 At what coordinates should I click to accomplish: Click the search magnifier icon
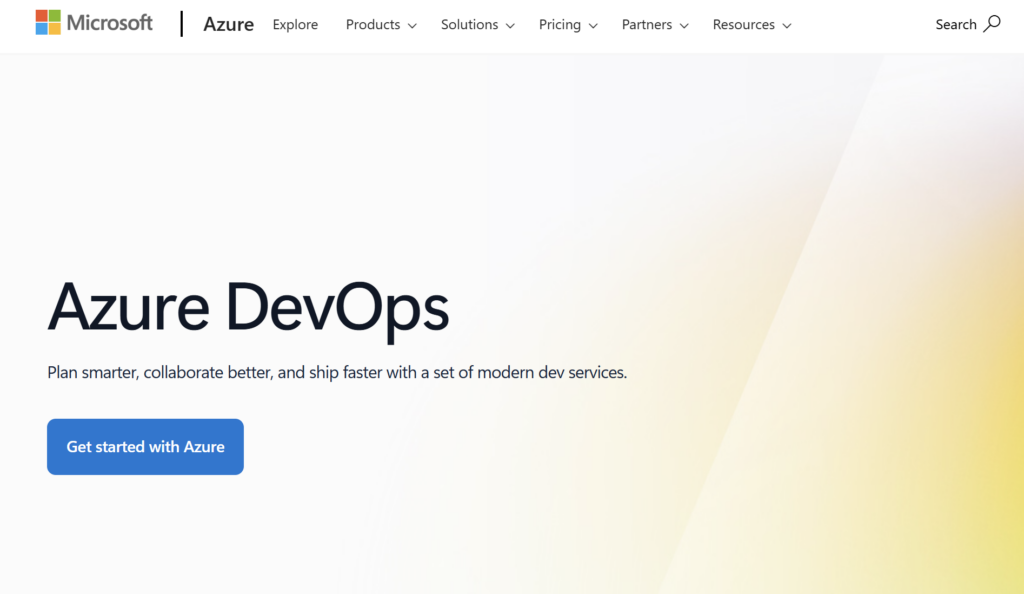click(x=992, y=24)
